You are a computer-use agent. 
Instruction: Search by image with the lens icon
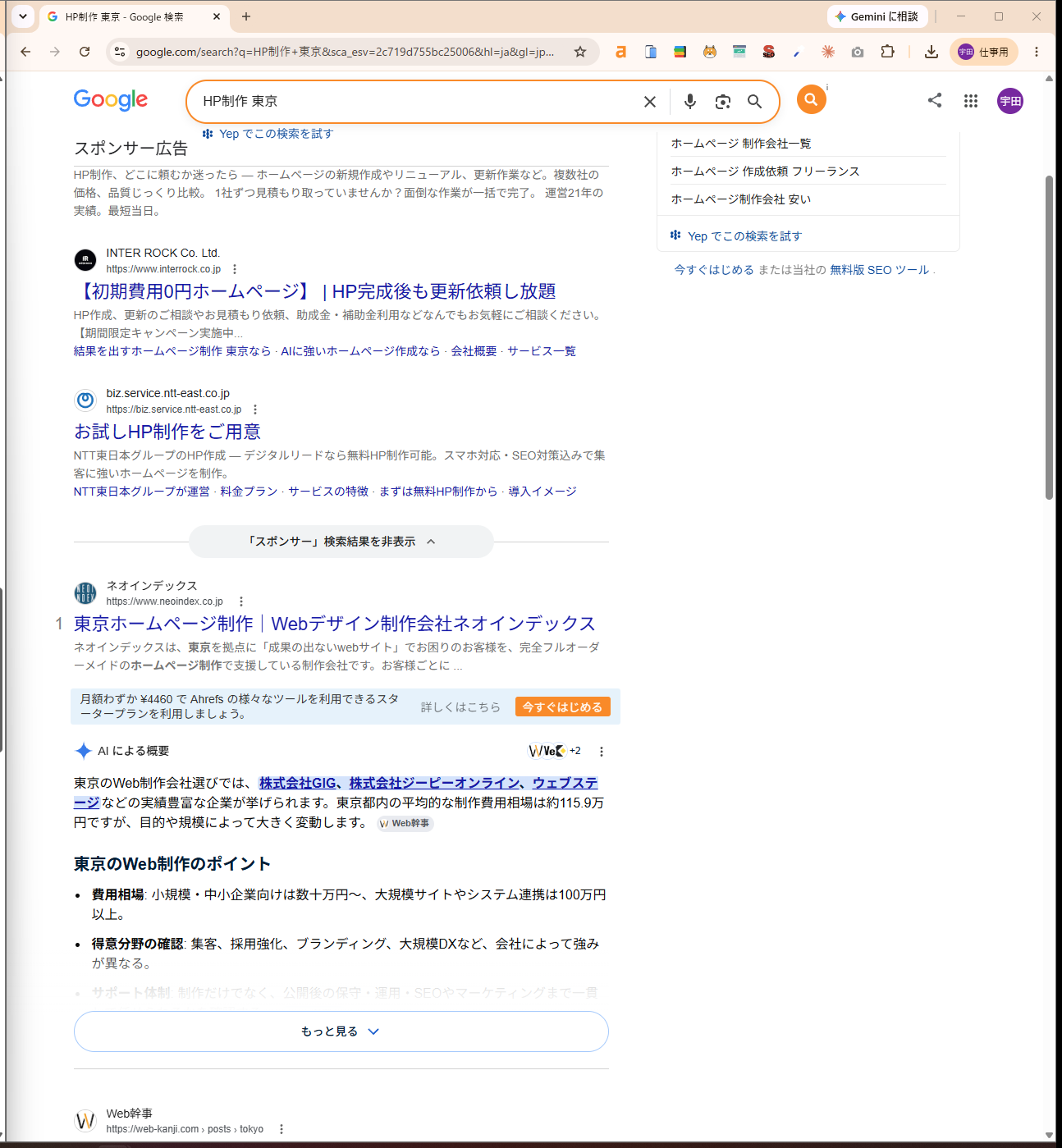click(x=722, y=102)
